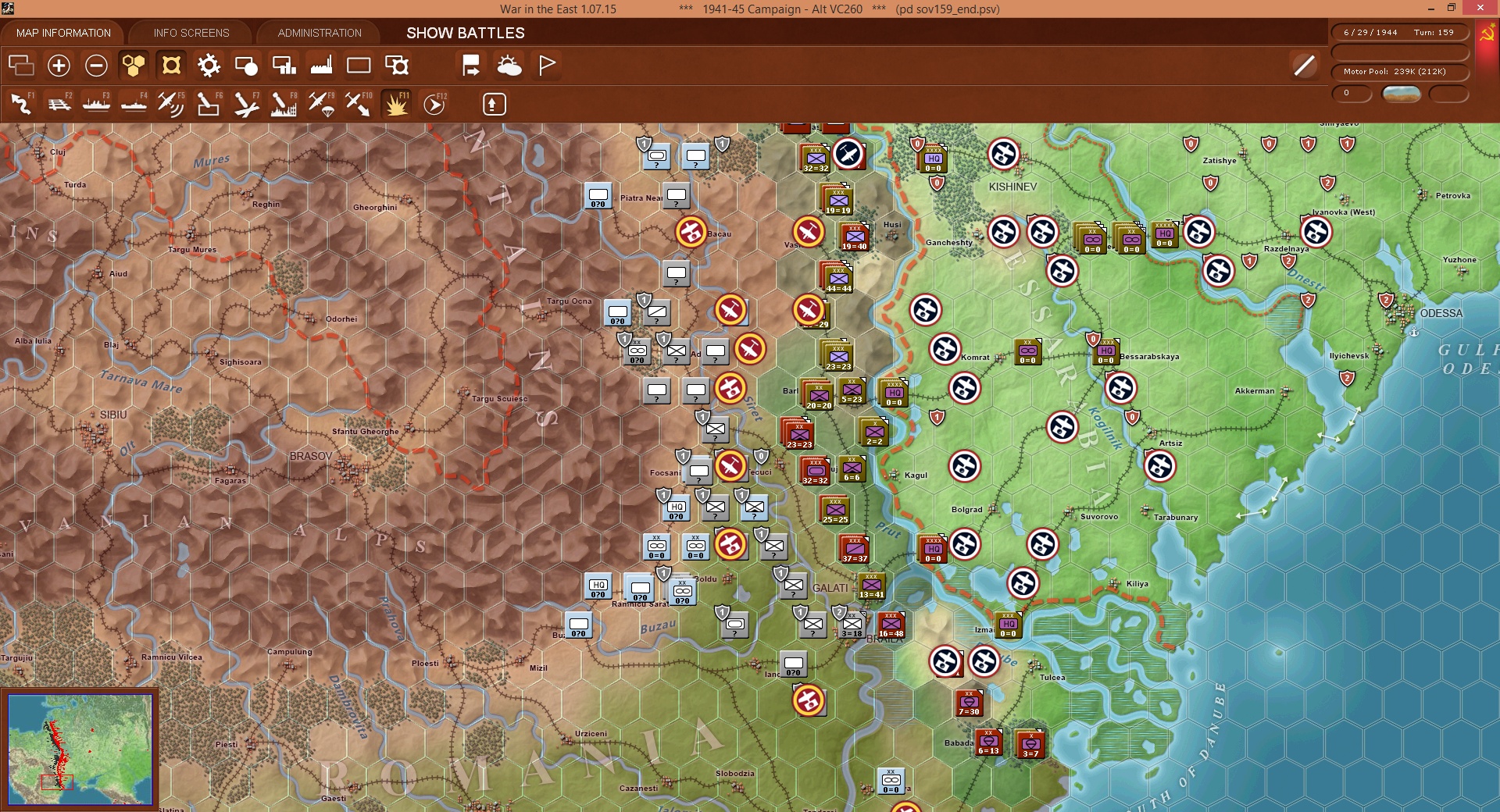Select the F2 rail mode icon
This screenshot has width=1500, height=812.
point(59,104)
